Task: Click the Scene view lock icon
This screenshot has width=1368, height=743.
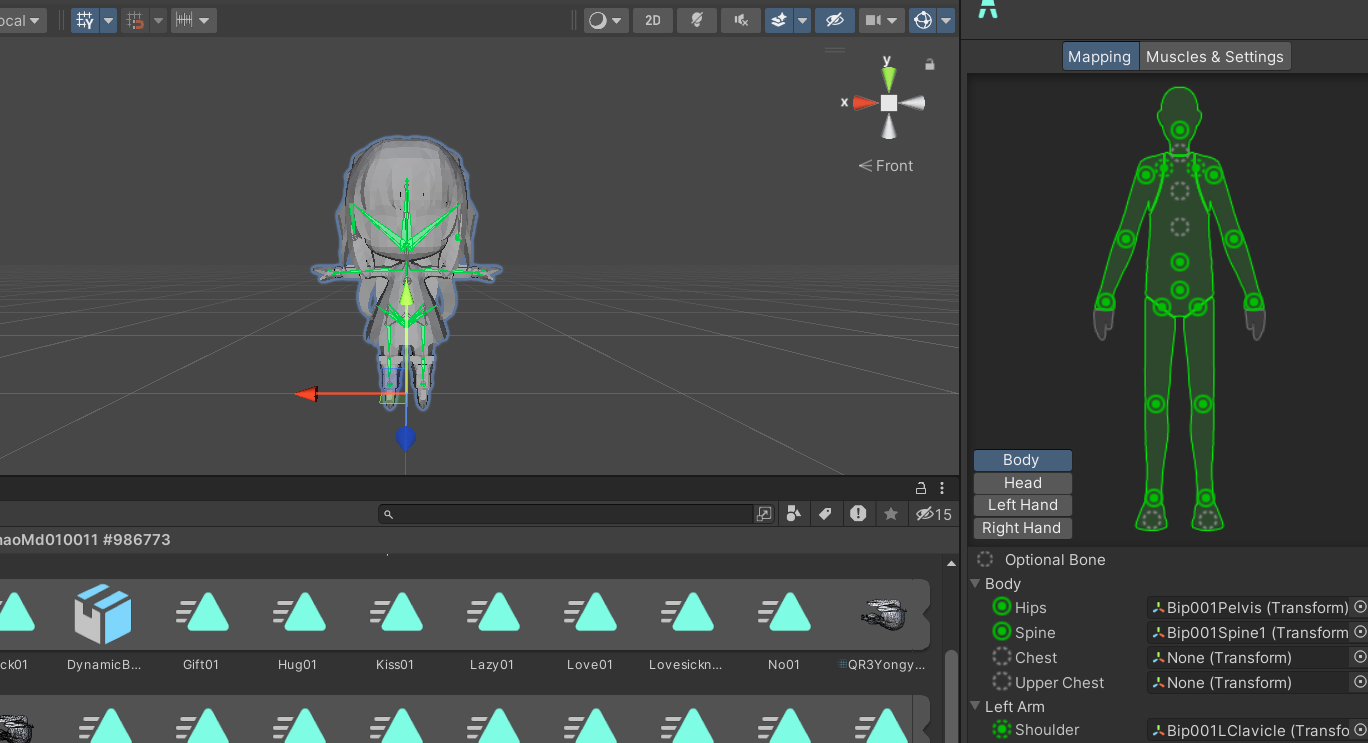Action: click(930, 64)
